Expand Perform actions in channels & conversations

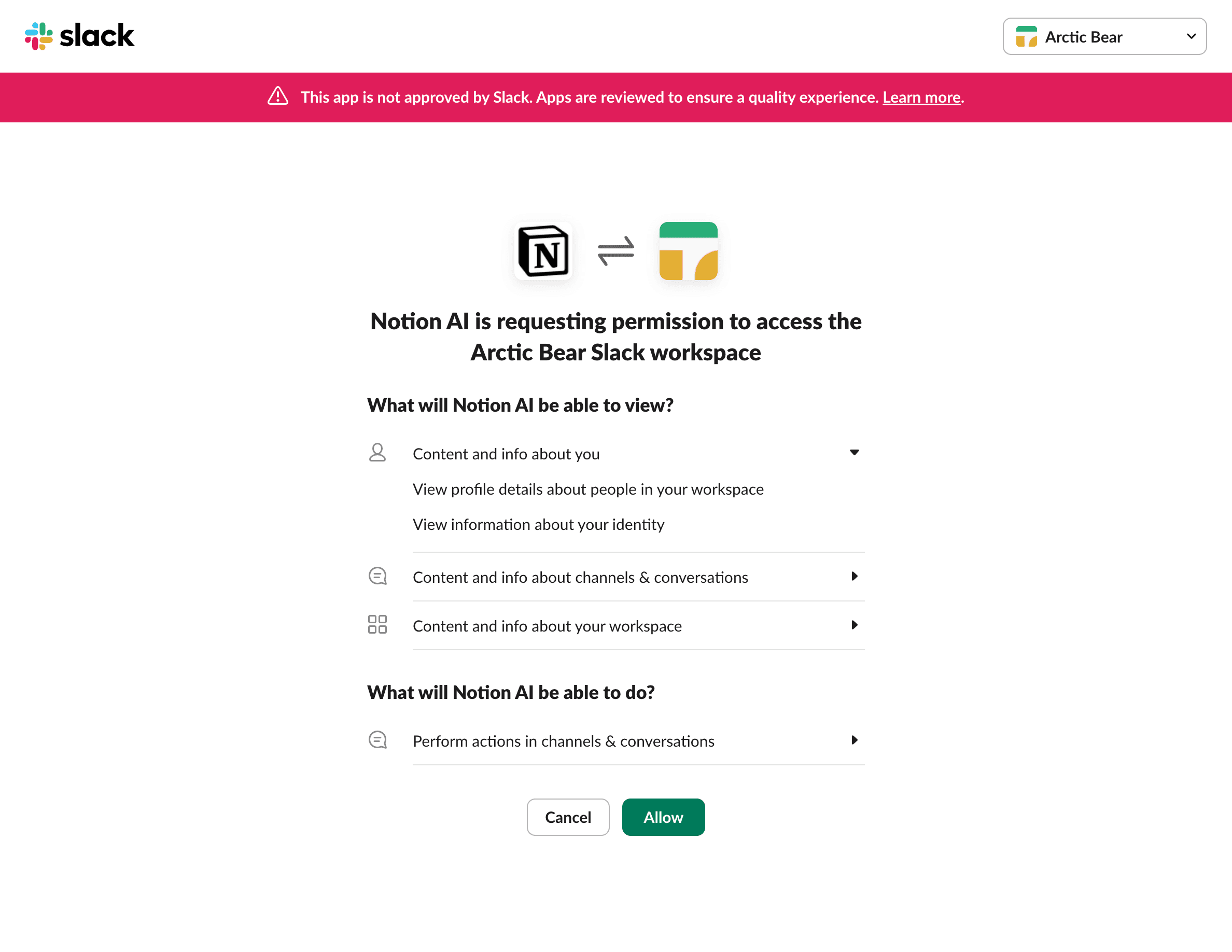(855, 740)
